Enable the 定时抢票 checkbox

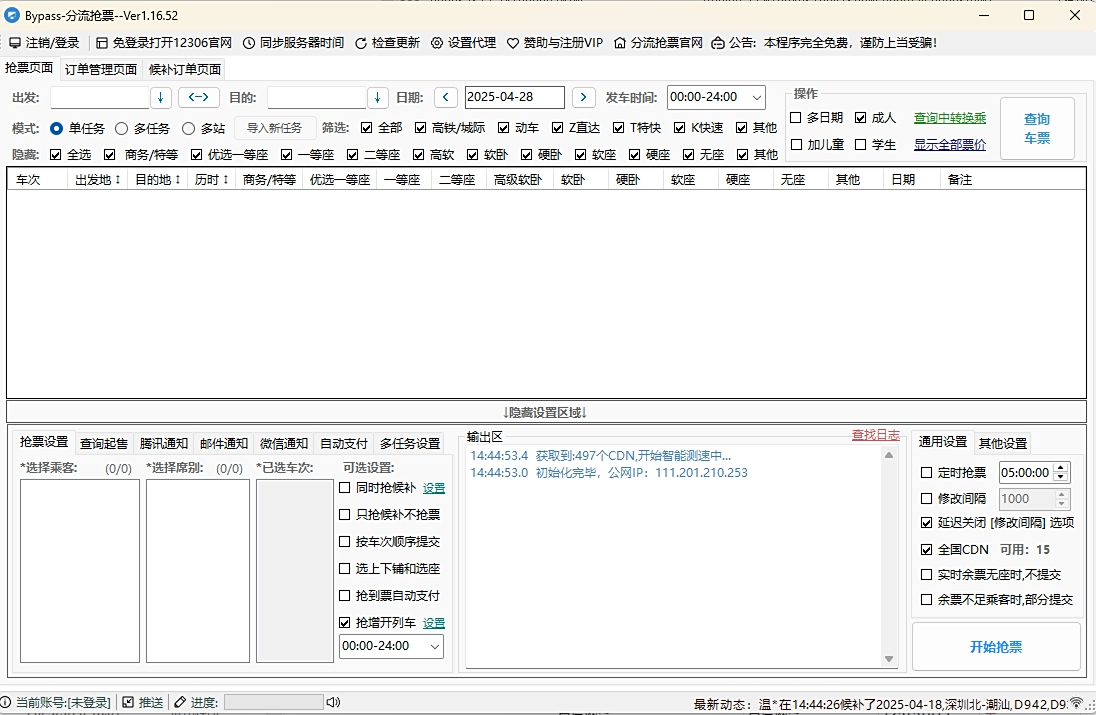coord(926,472)
